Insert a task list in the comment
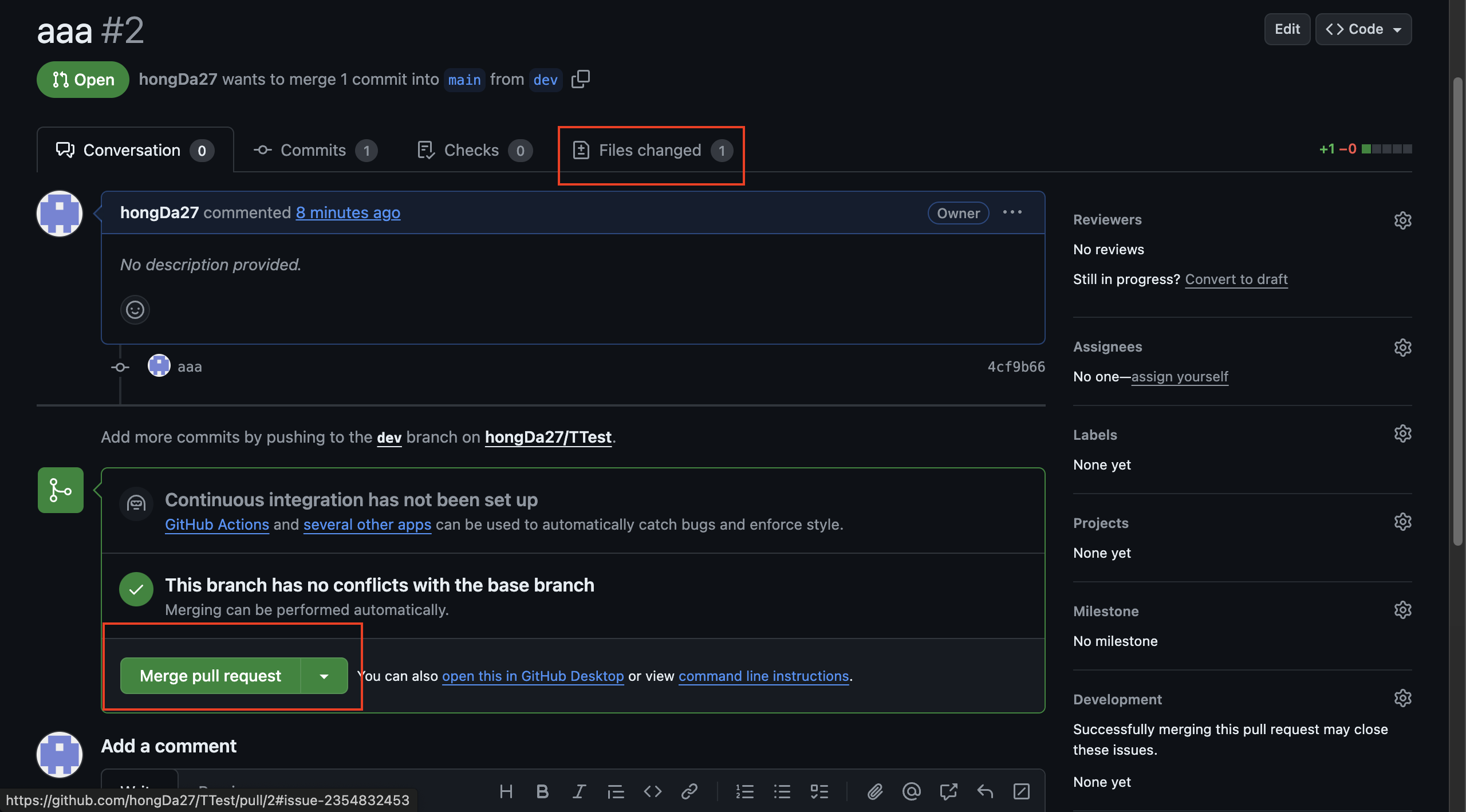The width and height of the screenshot is (1466, 812). click(819, 791)
